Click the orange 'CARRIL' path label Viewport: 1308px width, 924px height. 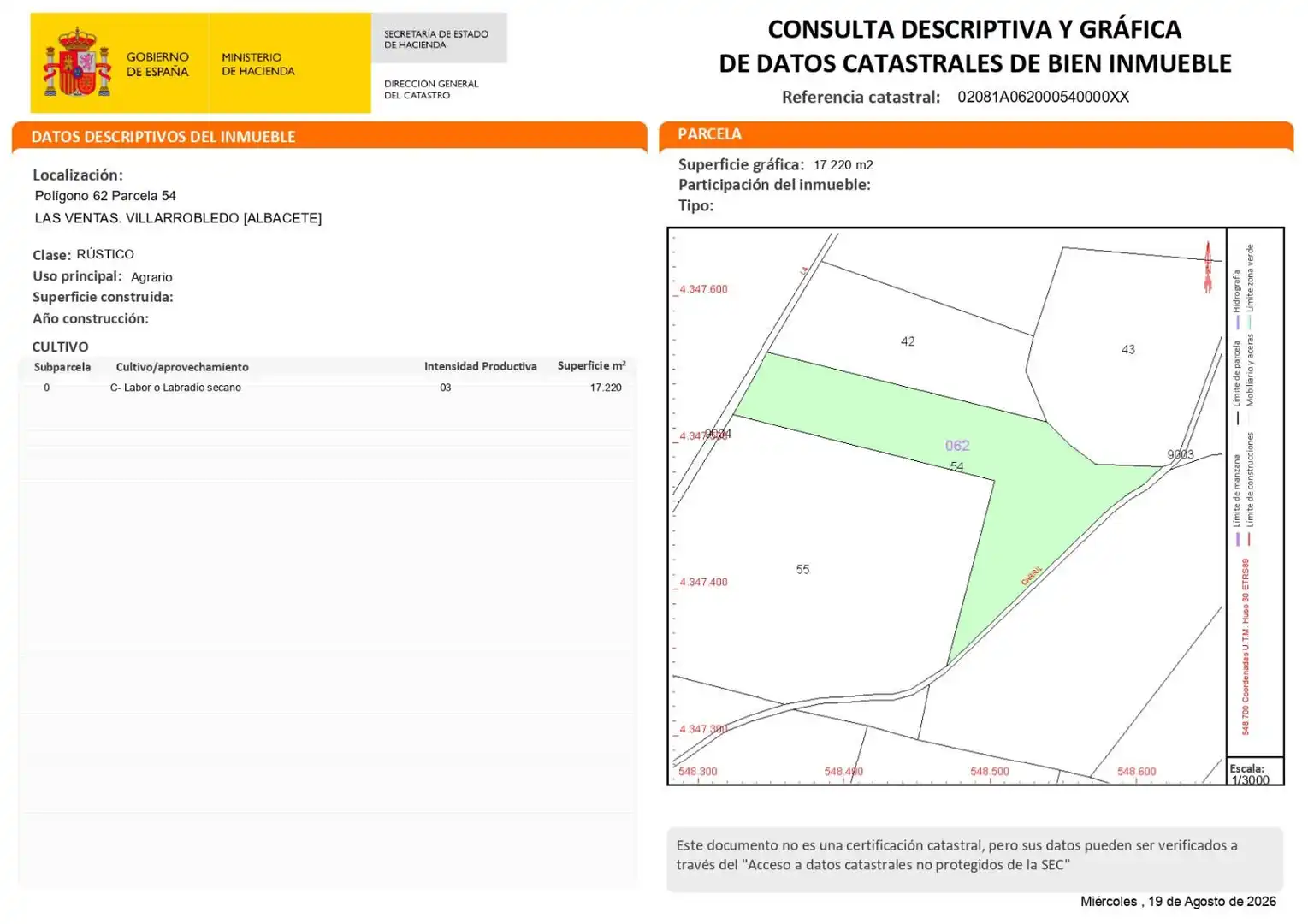tap(1032, 576)
